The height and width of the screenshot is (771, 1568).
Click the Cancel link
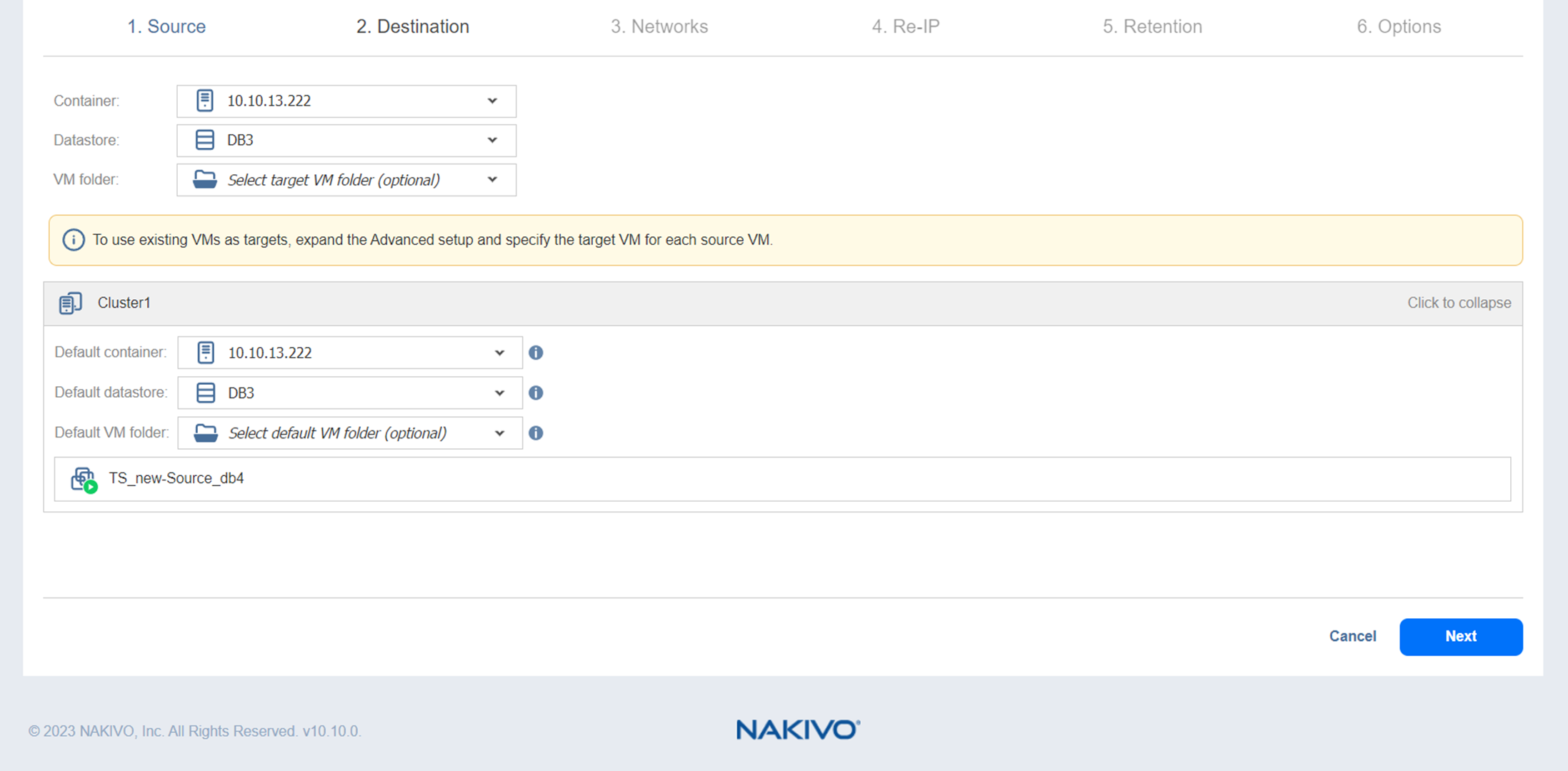(x=1352, y=636)
